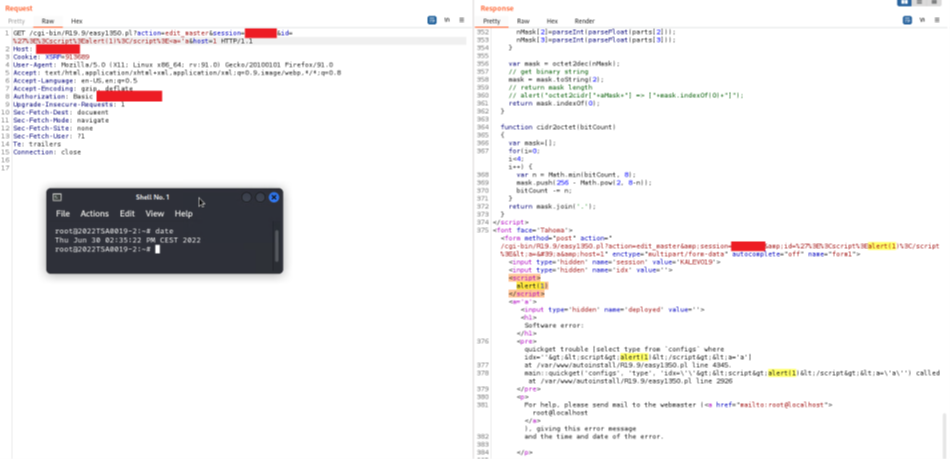Screen dimensions: 950x459
Task: Click the 'Sec-Fetch-Site: none' header
Action: (53, 128)
